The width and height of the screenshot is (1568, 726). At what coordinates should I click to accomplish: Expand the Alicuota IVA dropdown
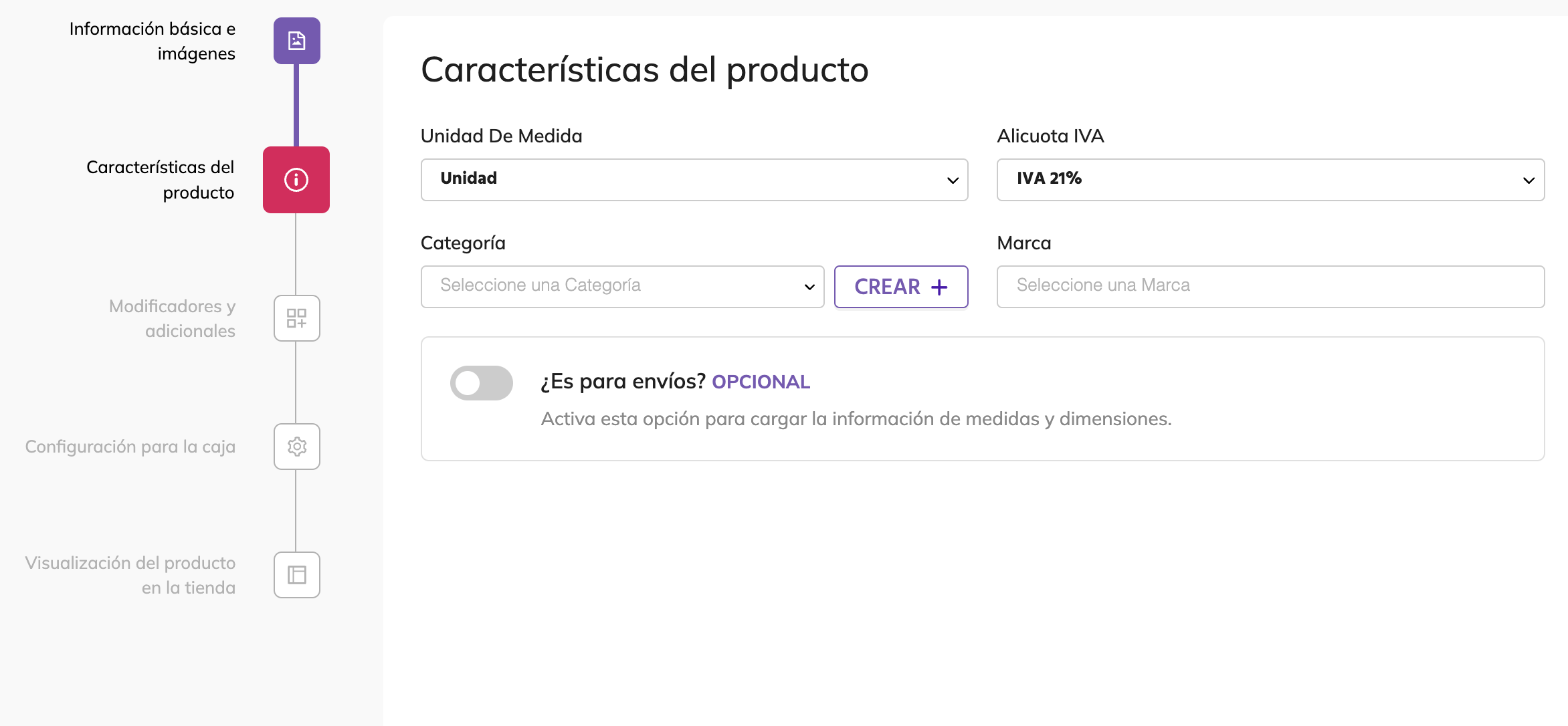pos(1270,180)
